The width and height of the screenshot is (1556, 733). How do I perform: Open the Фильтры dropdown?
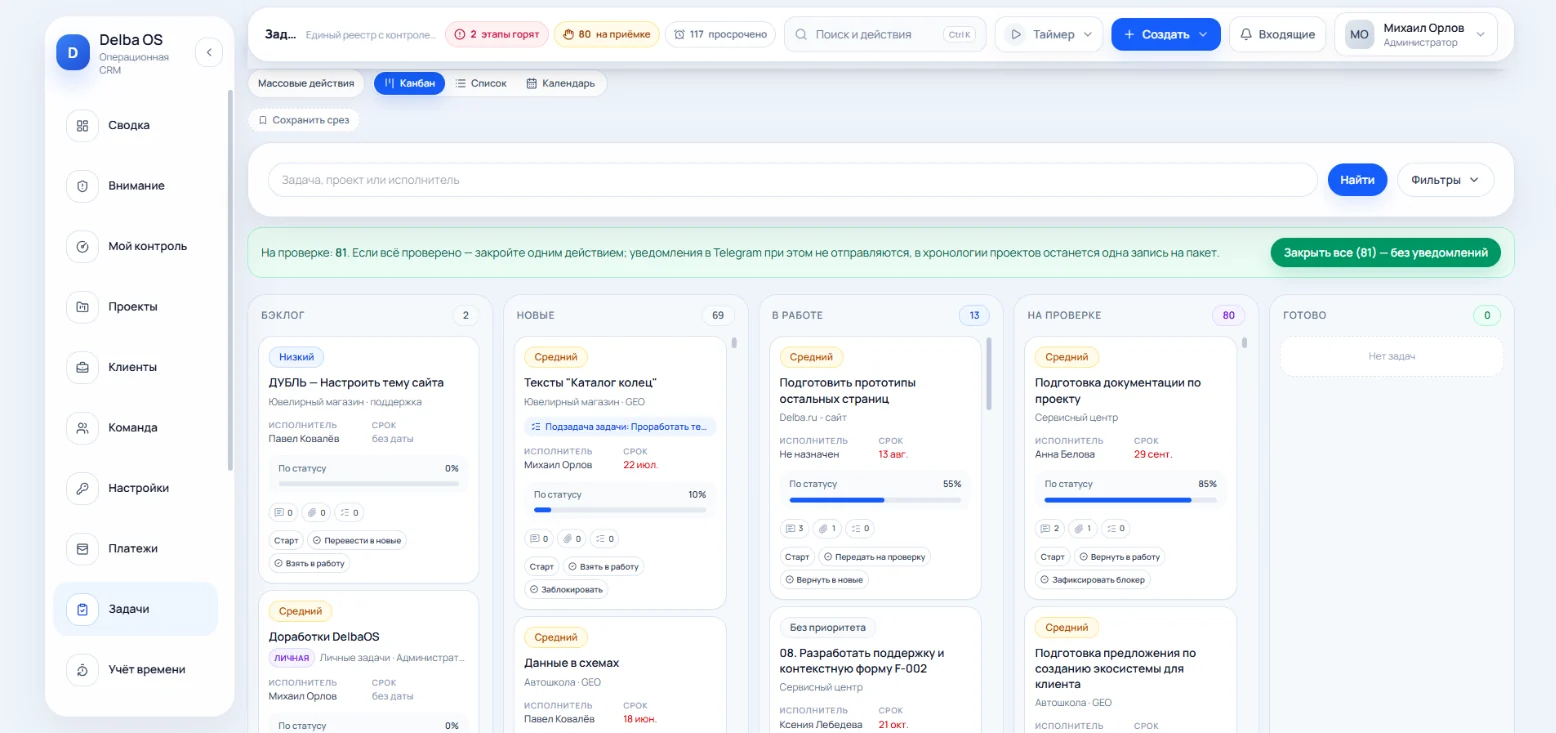click(1445, 180)
